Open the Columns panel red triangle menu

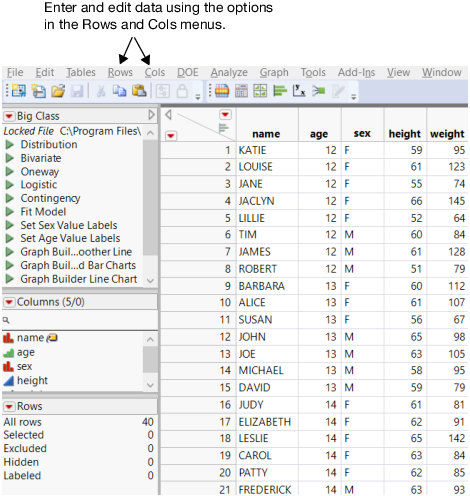coord(9,302)
